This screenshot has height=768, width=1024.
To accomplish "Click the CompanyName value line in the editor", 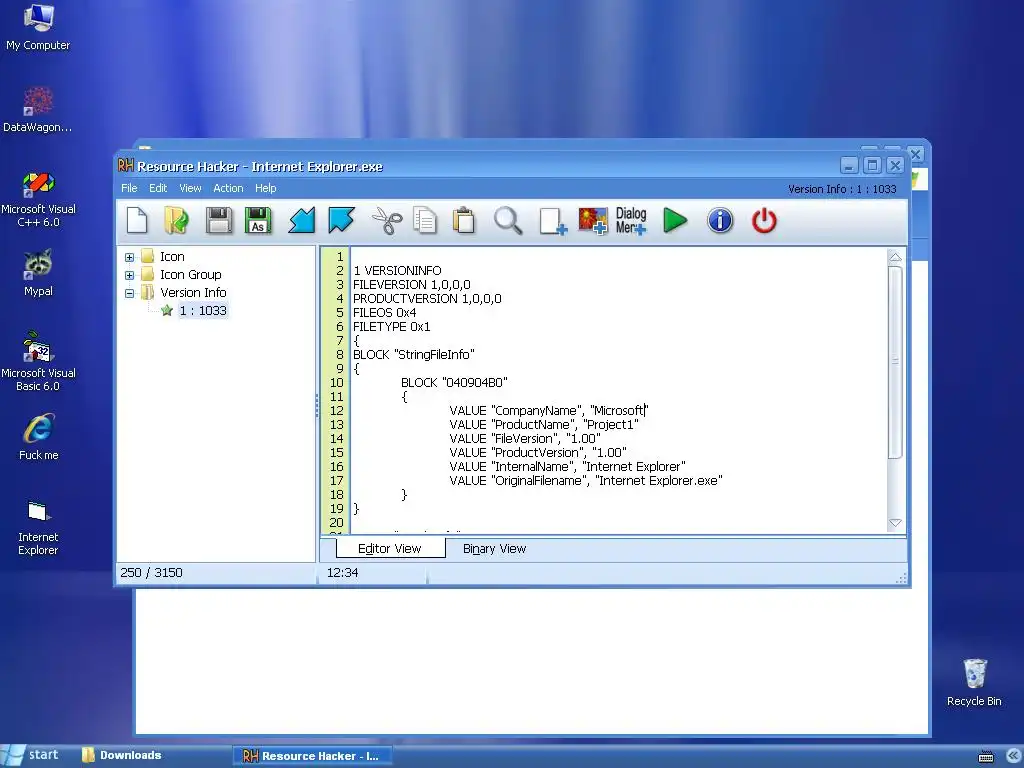I will pos(549,410).
